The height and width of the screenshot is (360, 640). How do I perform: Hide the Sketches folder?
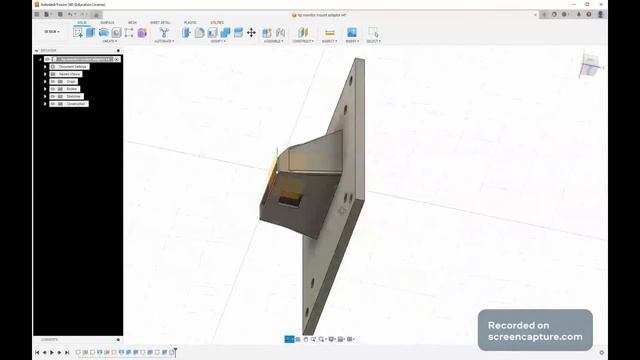(x=53, y=96)
